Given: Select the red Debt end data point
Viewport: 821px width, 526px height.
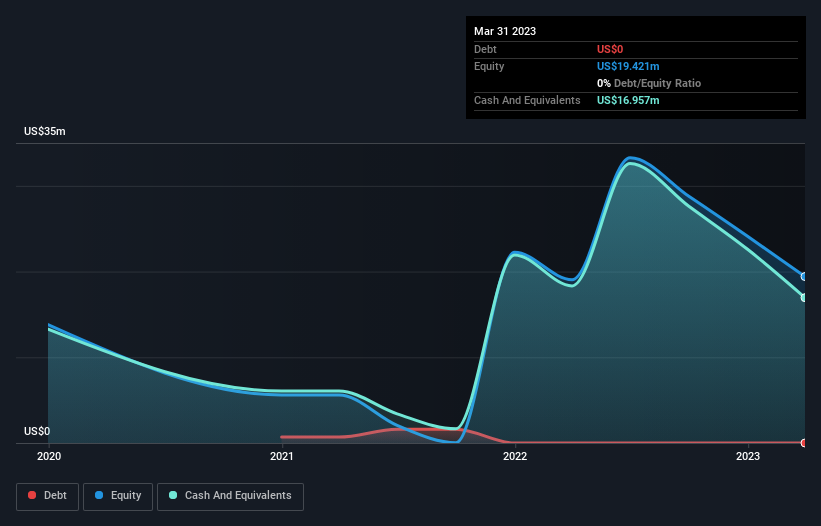Looking at the screenshot, I should click(804, 443).
